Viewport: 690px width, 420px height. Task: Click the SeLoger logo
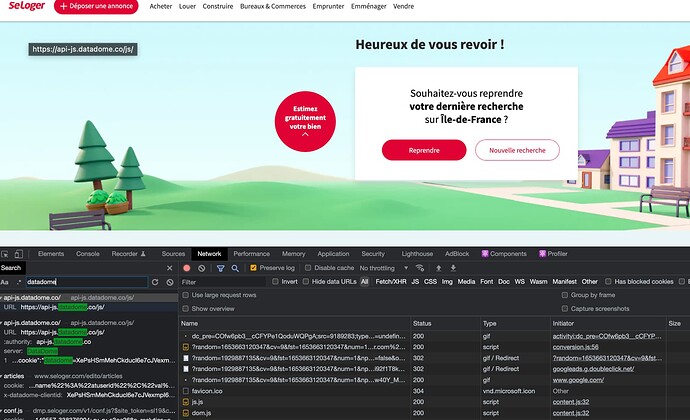(25, 6)
